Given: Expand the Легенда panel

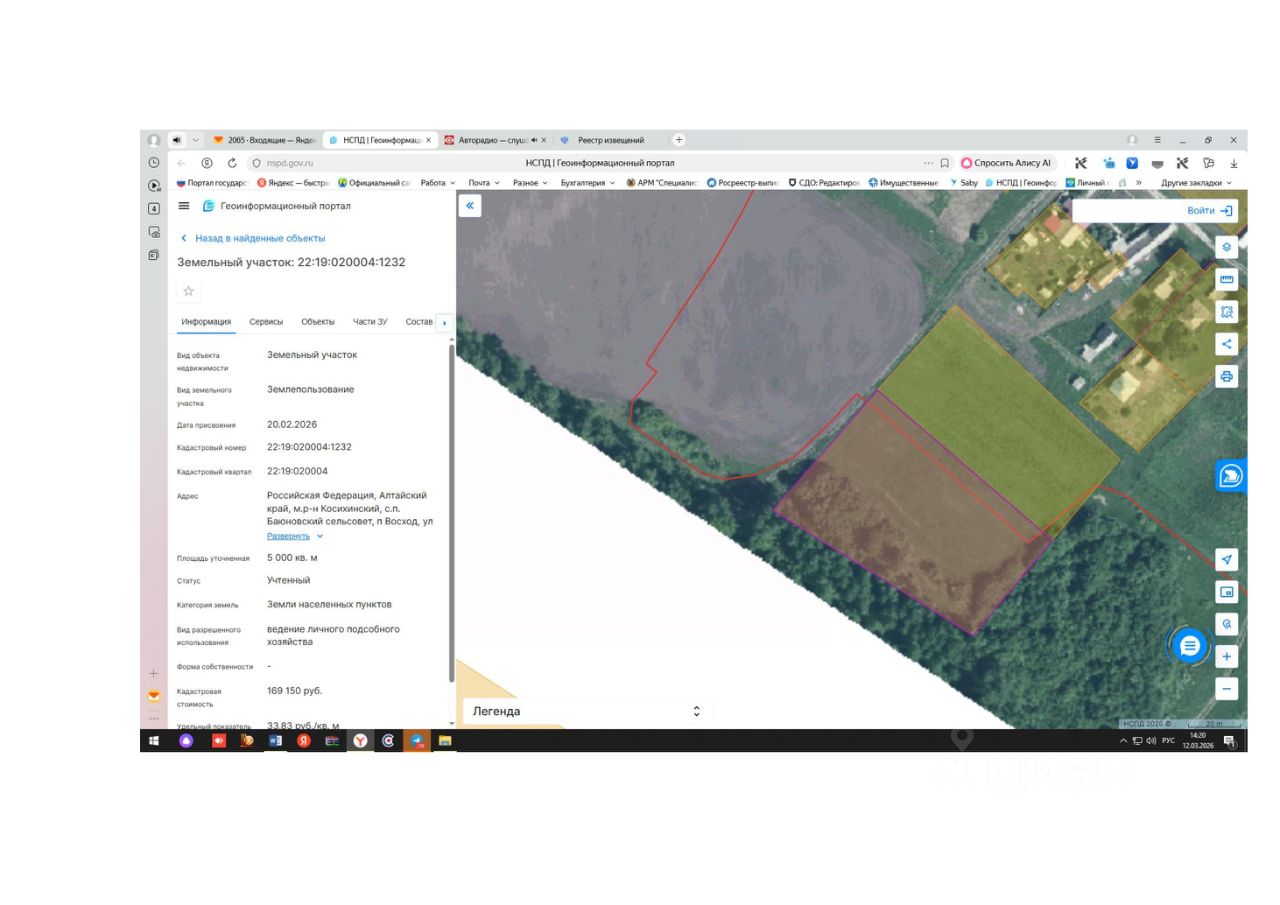Looking at the screenshot, I should pos(587,711).
